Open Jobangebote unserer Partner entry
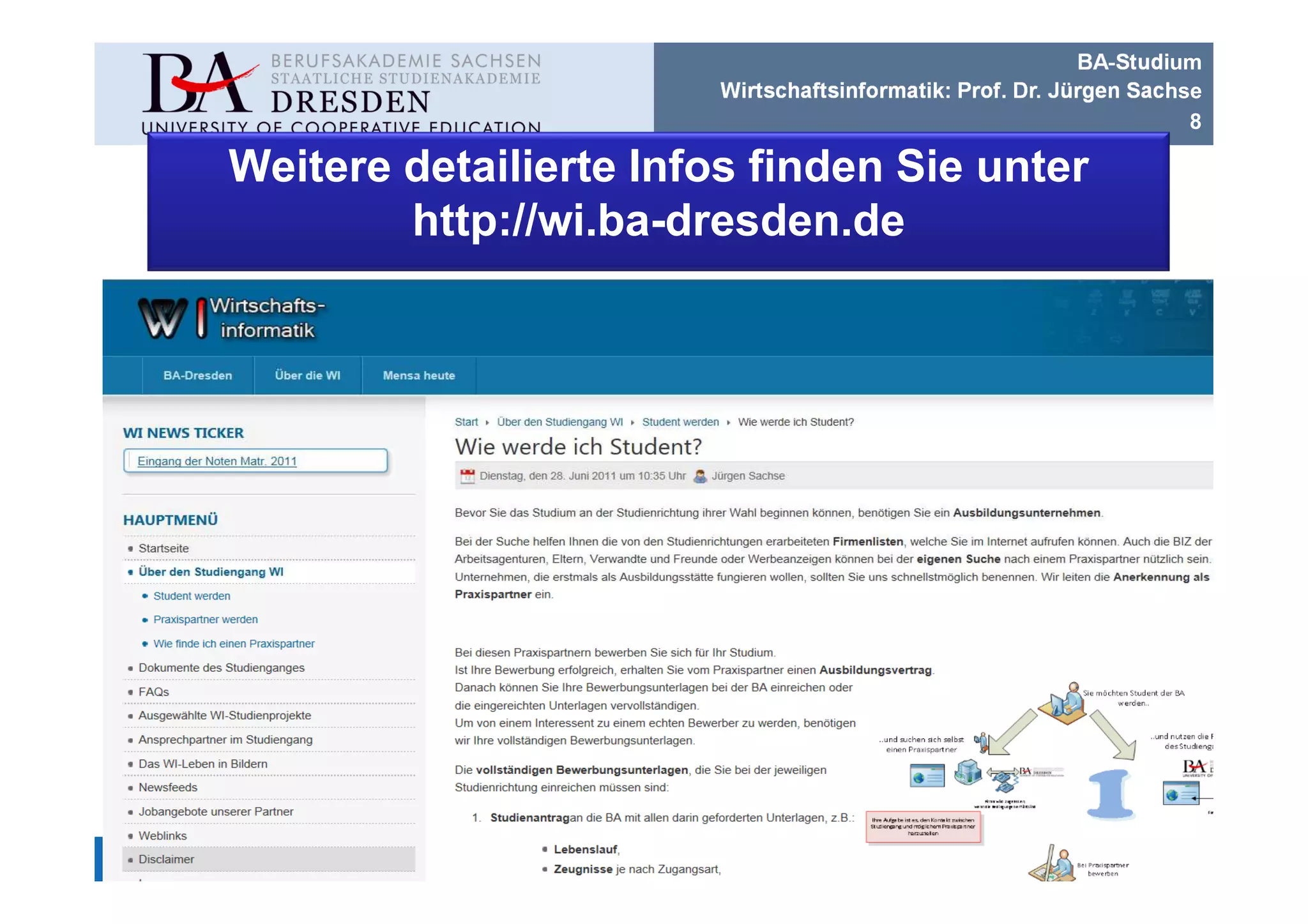 [216, 812]
